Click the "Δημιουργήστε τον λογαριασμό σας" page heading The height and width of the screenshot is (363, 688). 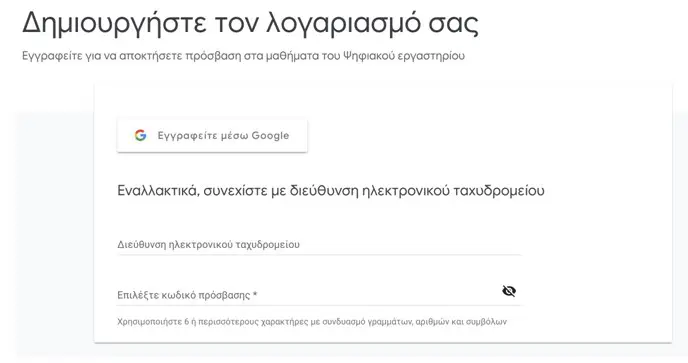250,23
